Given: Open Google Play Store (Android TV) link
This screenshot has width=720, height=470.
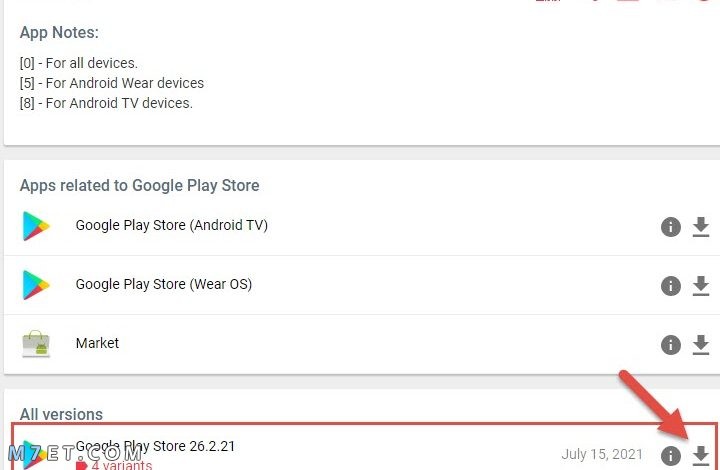Looking at the screenshot, I should tap(172, 225).
